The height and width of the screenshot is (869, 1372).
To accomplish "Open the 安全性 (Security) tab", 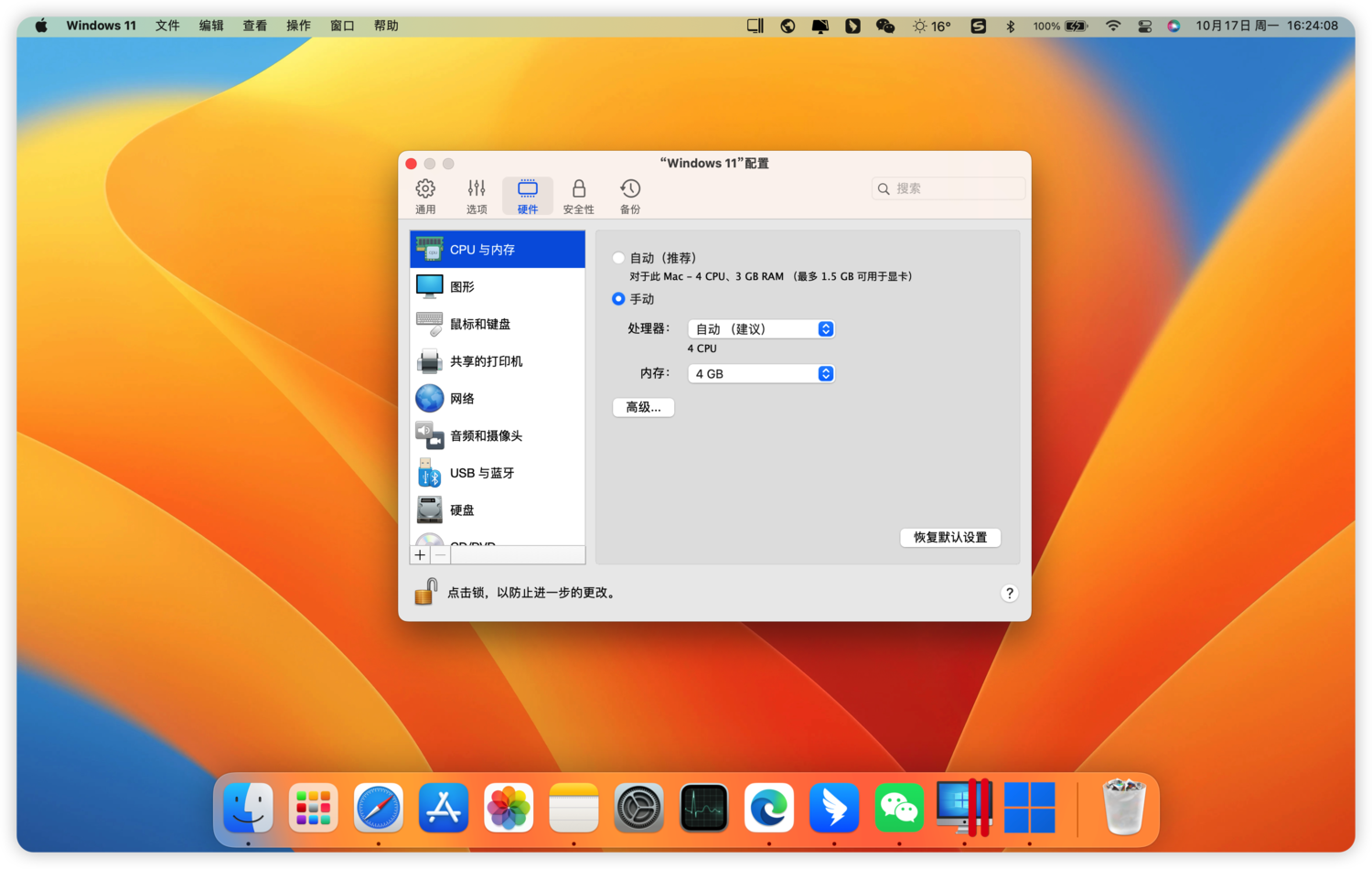I will tap(578, 197).
